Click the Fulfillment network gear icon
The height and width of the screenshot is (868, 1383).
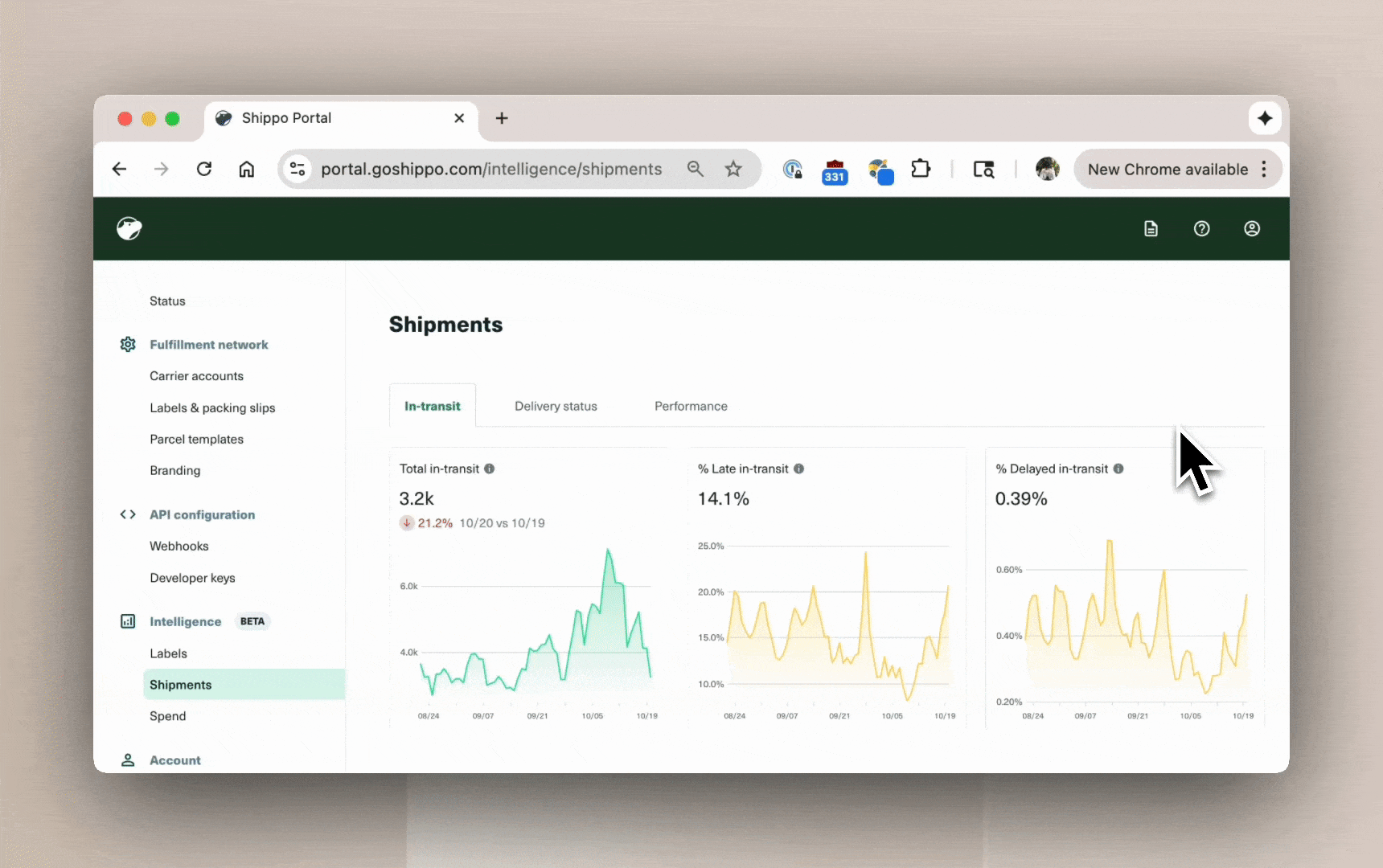pos(128,345)
